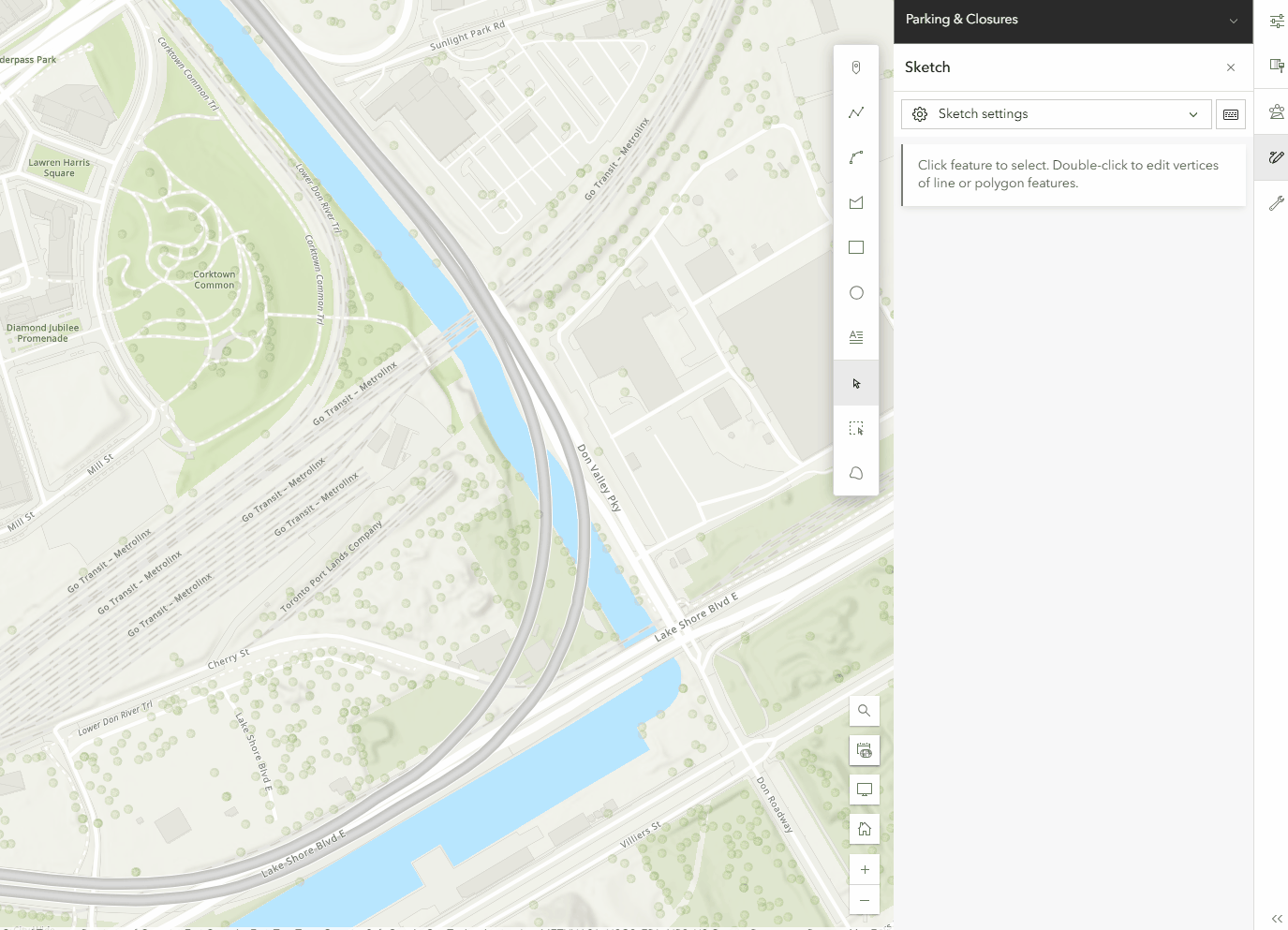This screenshot has height=930, width=1288.
Task: Open the Text annotation tool
Action: (855, 336)
